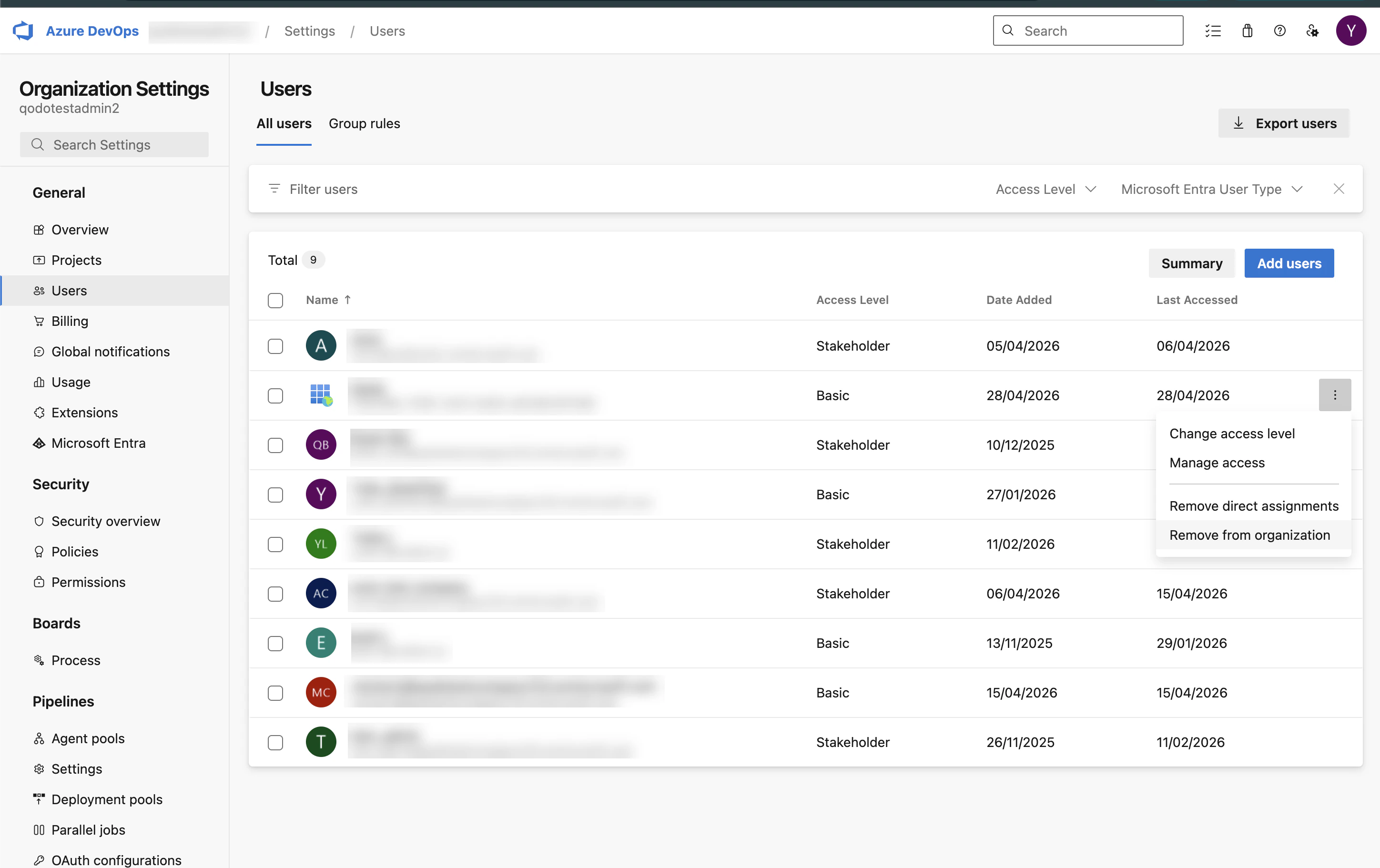The image size is (1380, 868).
Task: Click the MC user avatar
Action: point(321,692)
